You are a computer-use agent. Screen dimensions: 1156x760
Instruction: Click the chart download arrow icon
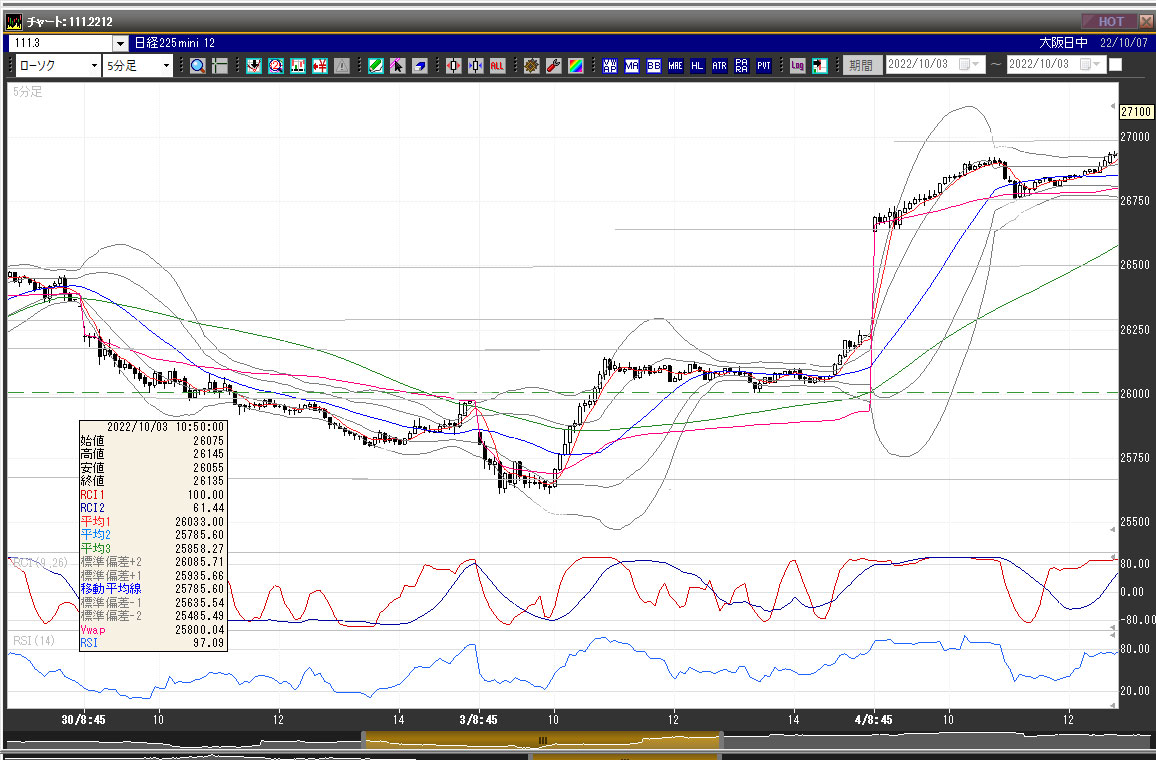pyautogui.click(x=254, y=66)
